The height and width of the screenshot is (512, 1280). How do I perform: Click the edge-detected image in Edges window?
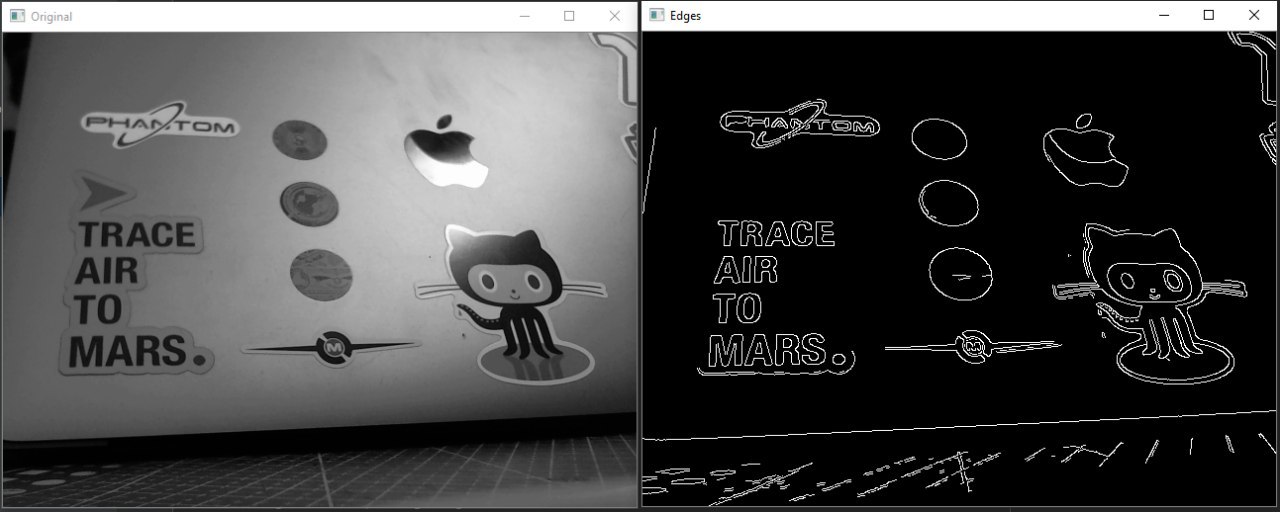tap(960, 269)
